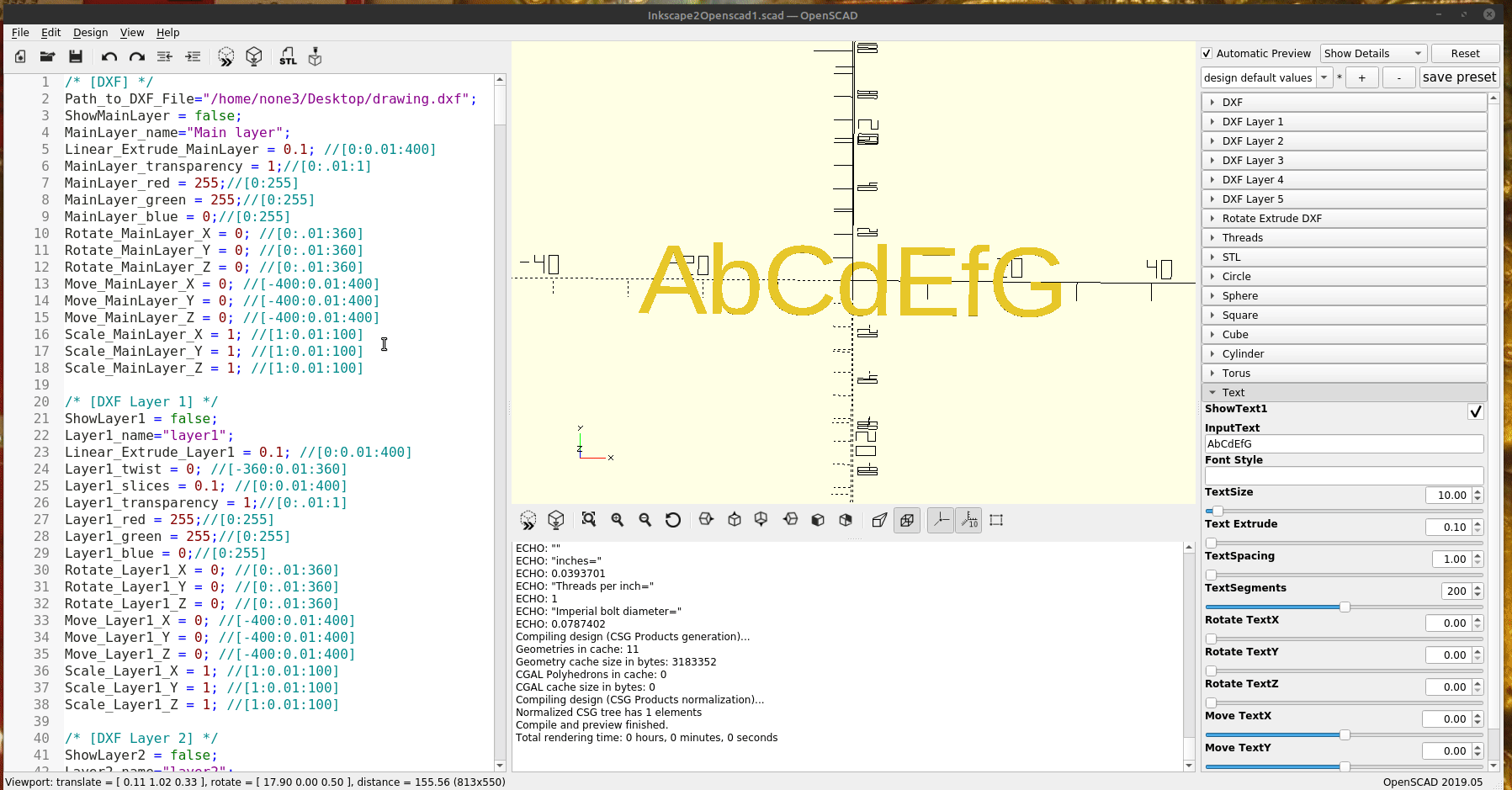
Task: Open the View menu
Action: point(132,33)
